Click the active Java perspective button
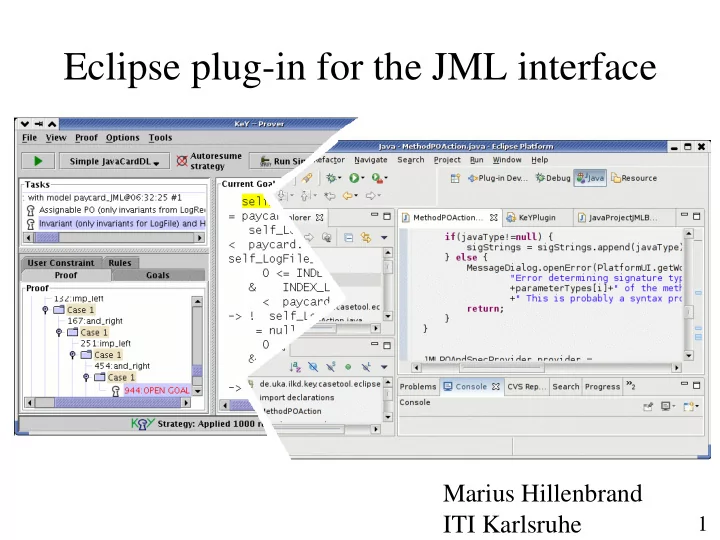 point(591,178)
